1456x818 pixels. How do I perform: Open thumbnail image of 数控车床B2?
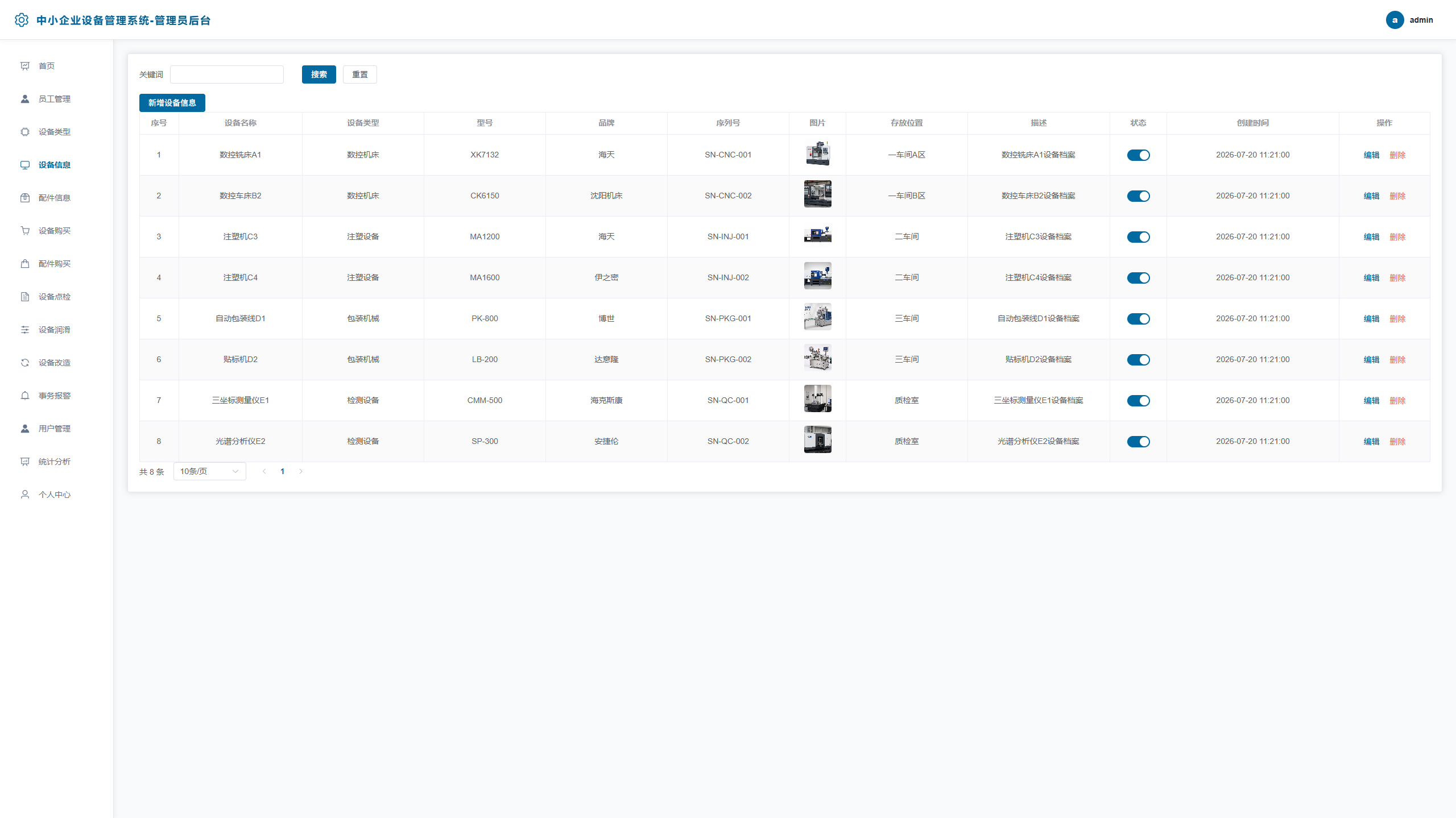(817, 194)
